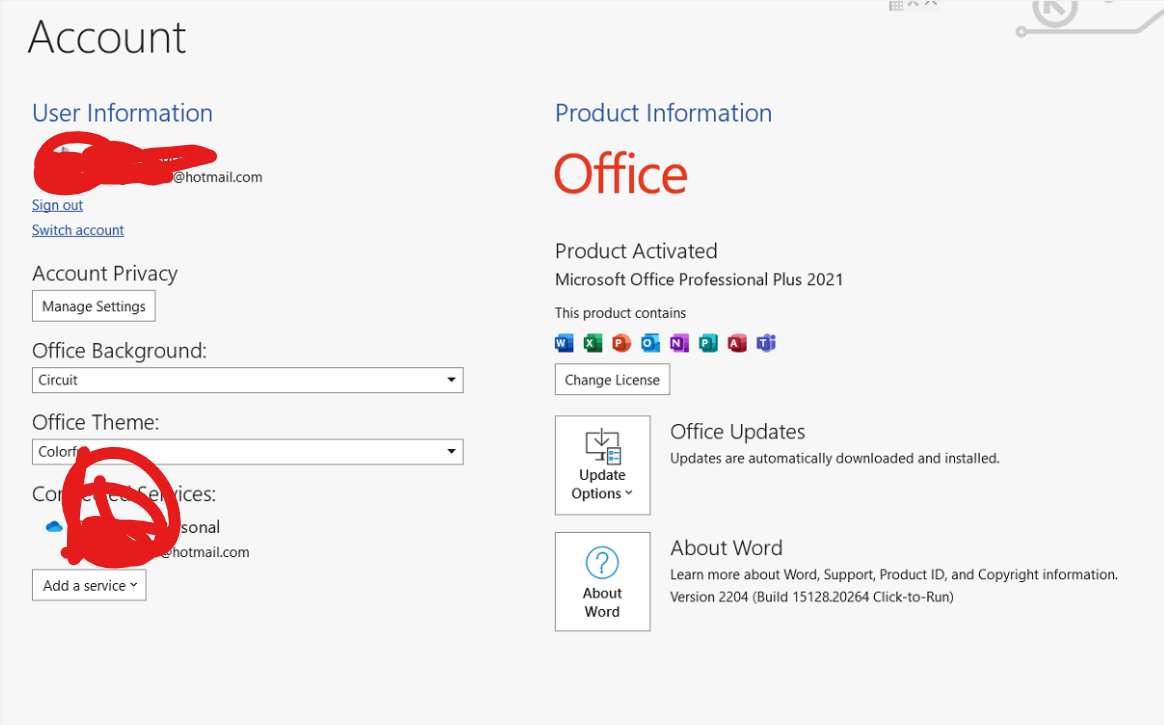
Task: Click the Access app icon
Action: click(x=737, y=343)
